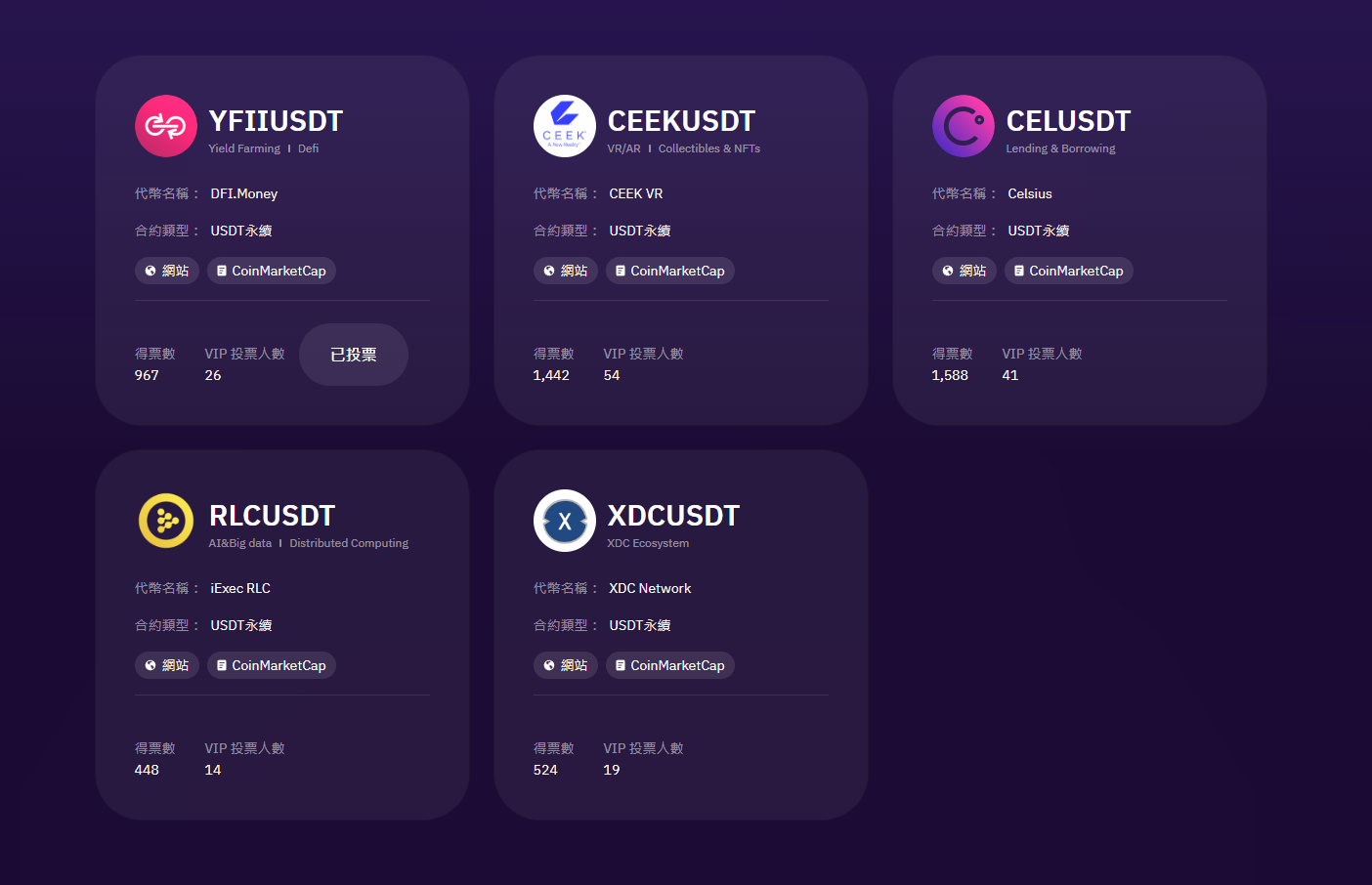Select the CEEKUSDT card title
Image resolution: width=1372 pixels, height=885 pixels.
click(x=681, y=121)
